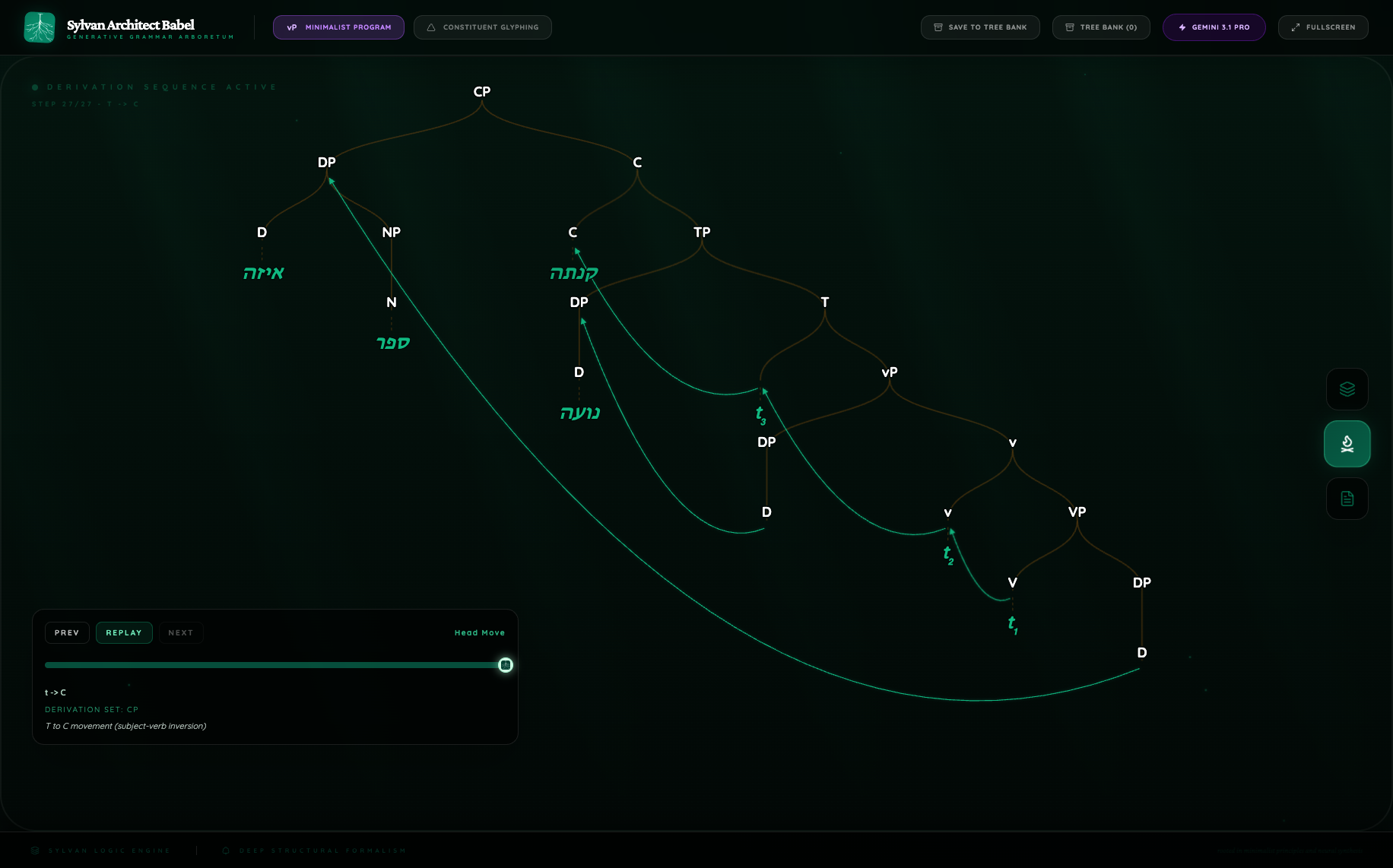Viewport: 1393px width, 868px height.
Task: Click the Sylvan Architect Babel tree logo
Action: (x=40, y=27)
